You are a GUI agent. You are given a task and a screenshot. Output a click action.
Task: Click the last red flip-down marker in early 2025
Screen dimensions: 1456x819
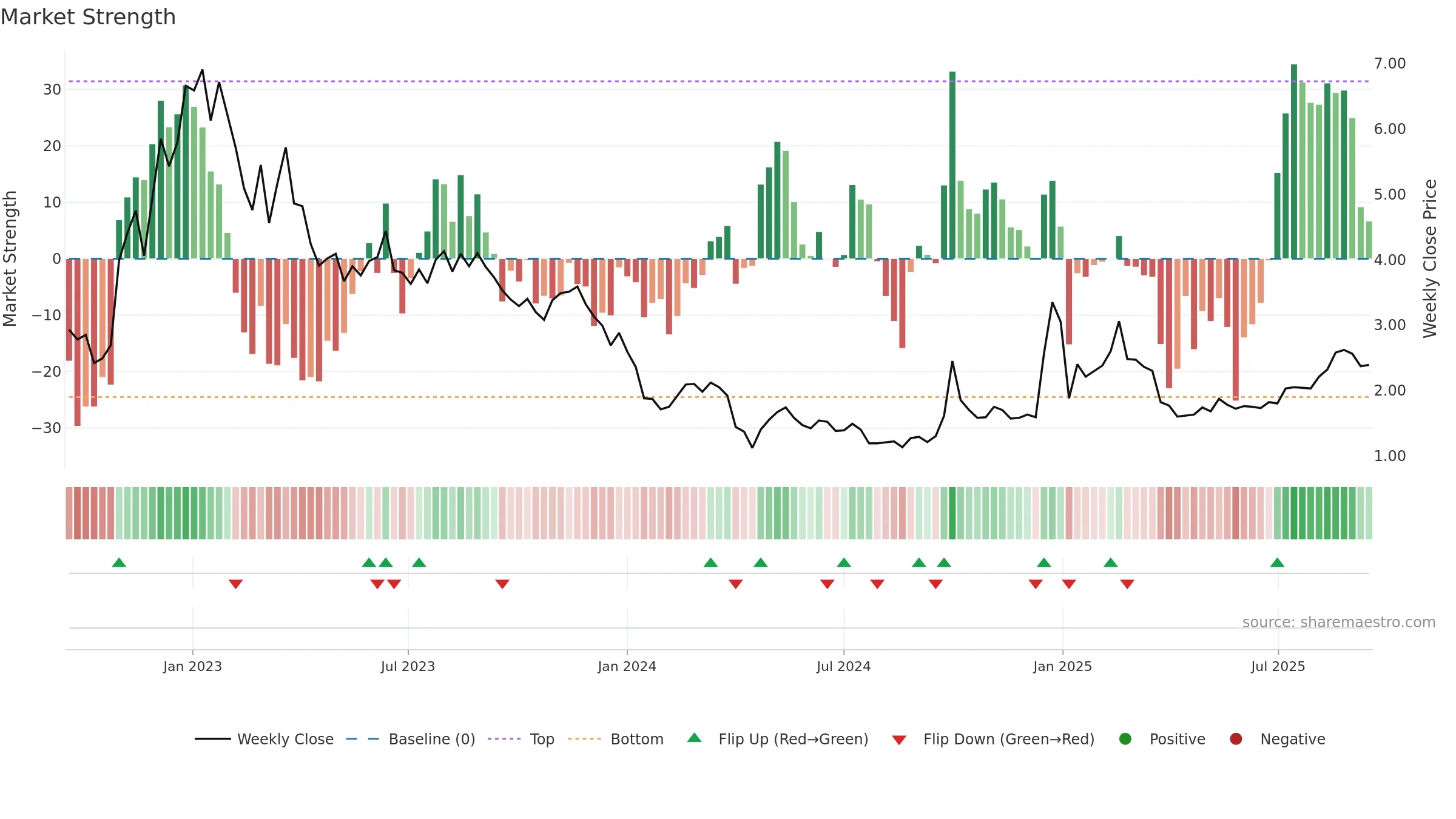[1127, 584]
